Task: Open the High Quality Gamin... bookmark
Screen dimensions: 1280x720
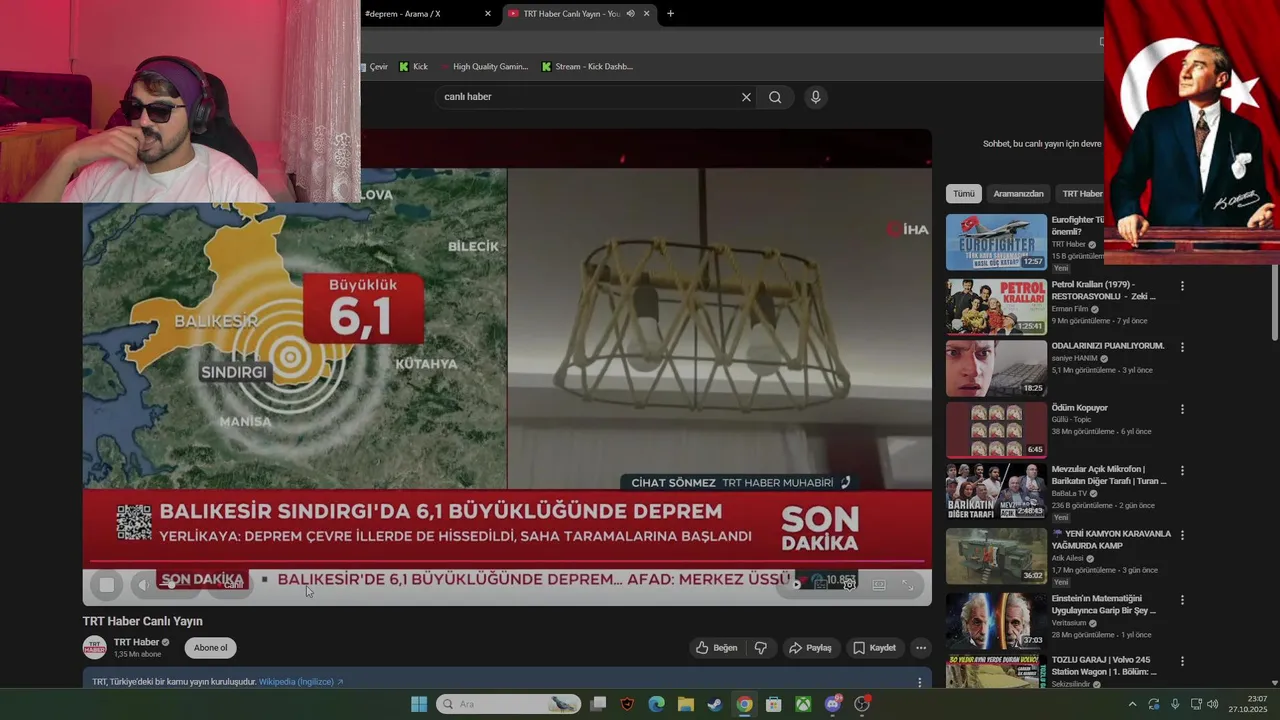Action: tap(484, 67)
